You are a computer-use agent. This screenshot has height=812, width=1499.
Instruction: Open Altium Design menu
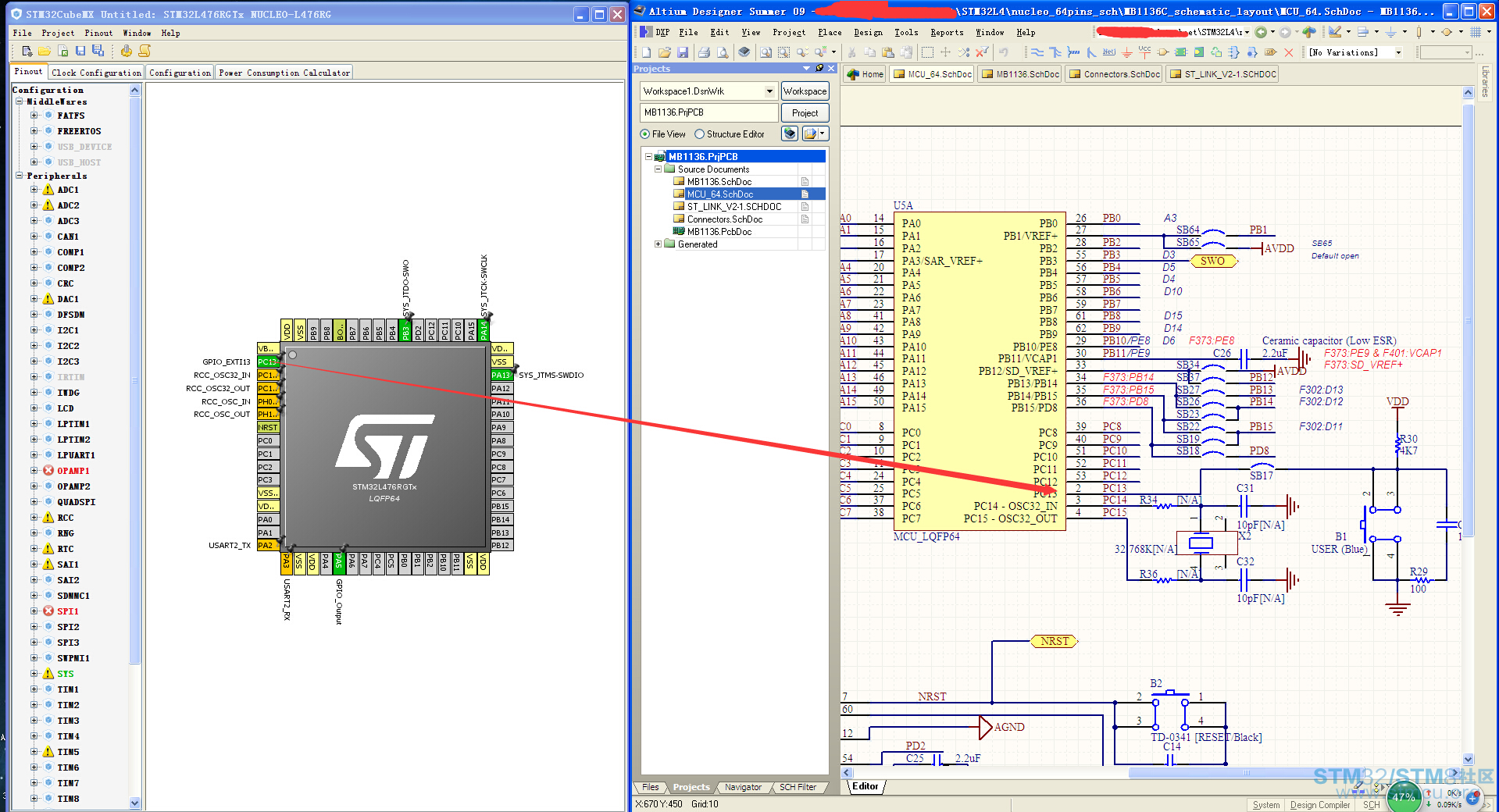coord(868,33)
